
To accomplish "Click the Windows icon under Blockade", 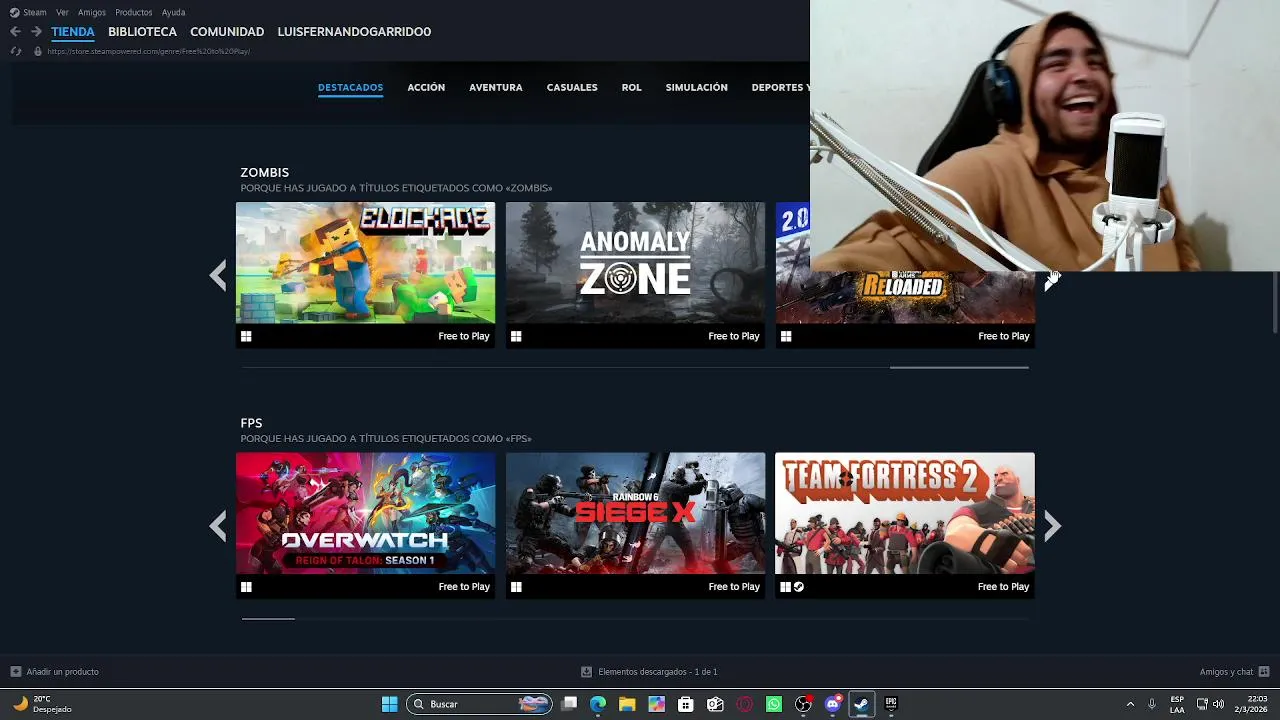I will [246, 336].
